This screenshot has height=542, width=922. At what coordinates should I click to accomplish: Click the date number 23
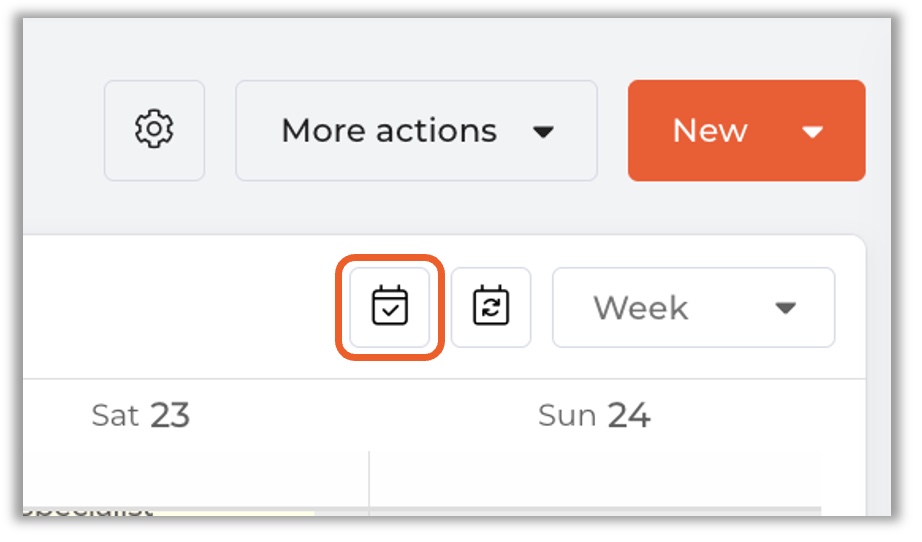[170, 415]
